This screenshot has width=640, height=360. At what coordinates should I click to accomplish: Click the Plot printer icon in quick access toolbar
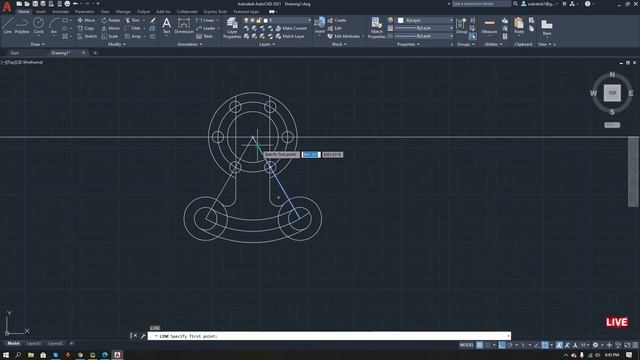coord(67,4)
